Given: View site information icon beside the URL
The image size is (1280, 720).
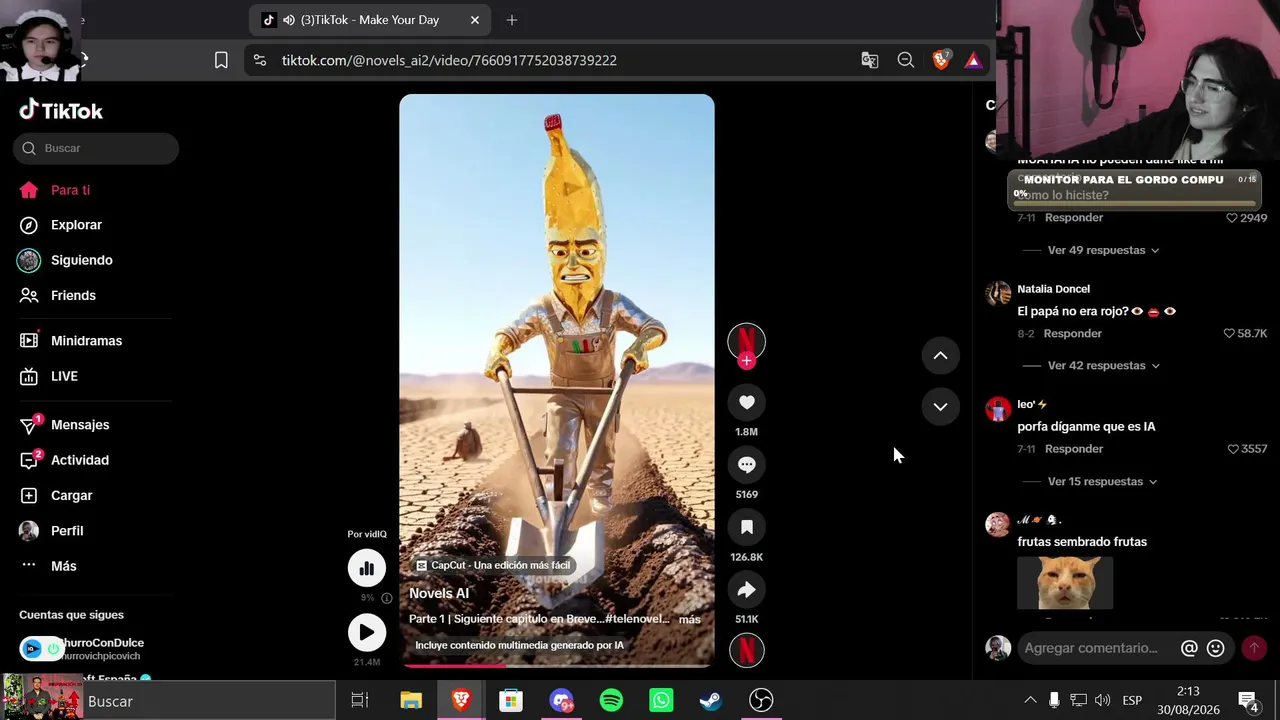Looking at the screenshot, I should [x=260, y=60].
